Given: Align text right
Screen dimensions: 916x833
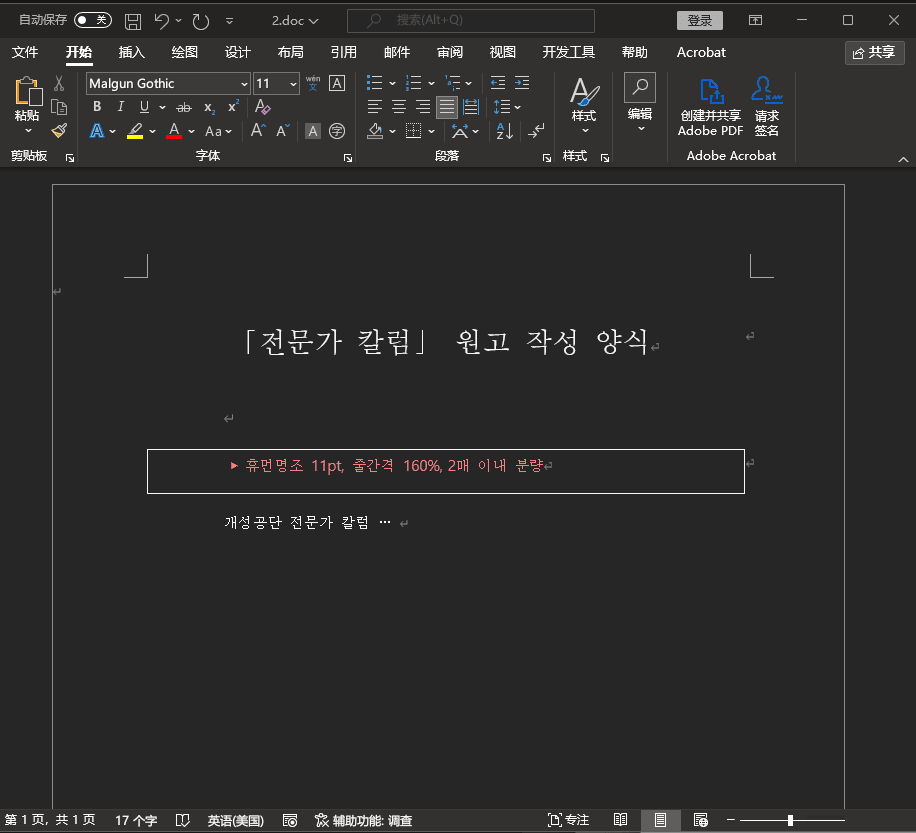Looking at the screenshot, I should point(423,107).
